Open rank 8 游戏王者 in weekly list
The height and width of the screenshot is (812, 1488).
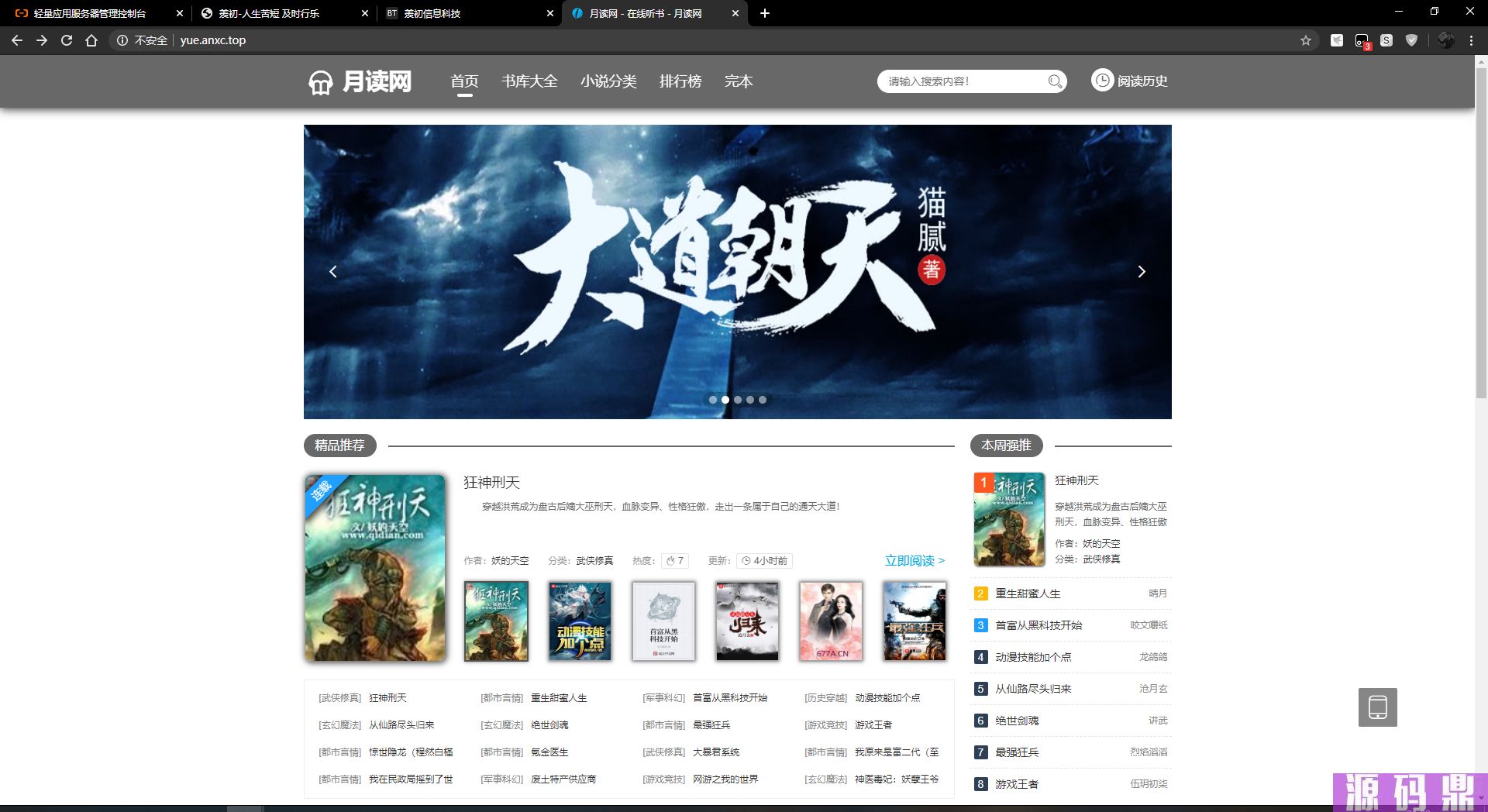click(x=1017, y=784)
